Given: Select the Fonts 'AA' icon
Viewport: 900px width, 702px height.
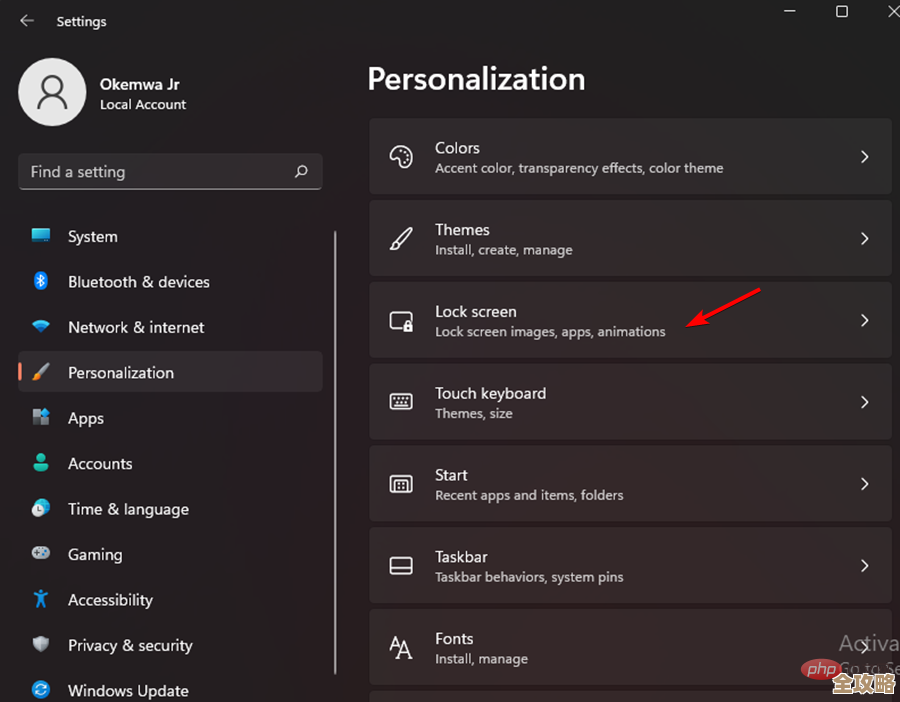Looking at the screenshot, I should (402, 648).
